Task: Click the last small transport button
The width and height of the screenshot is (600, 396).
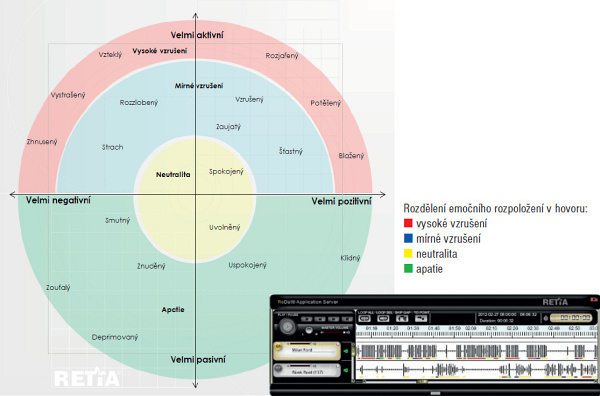Action: point(347,319)
